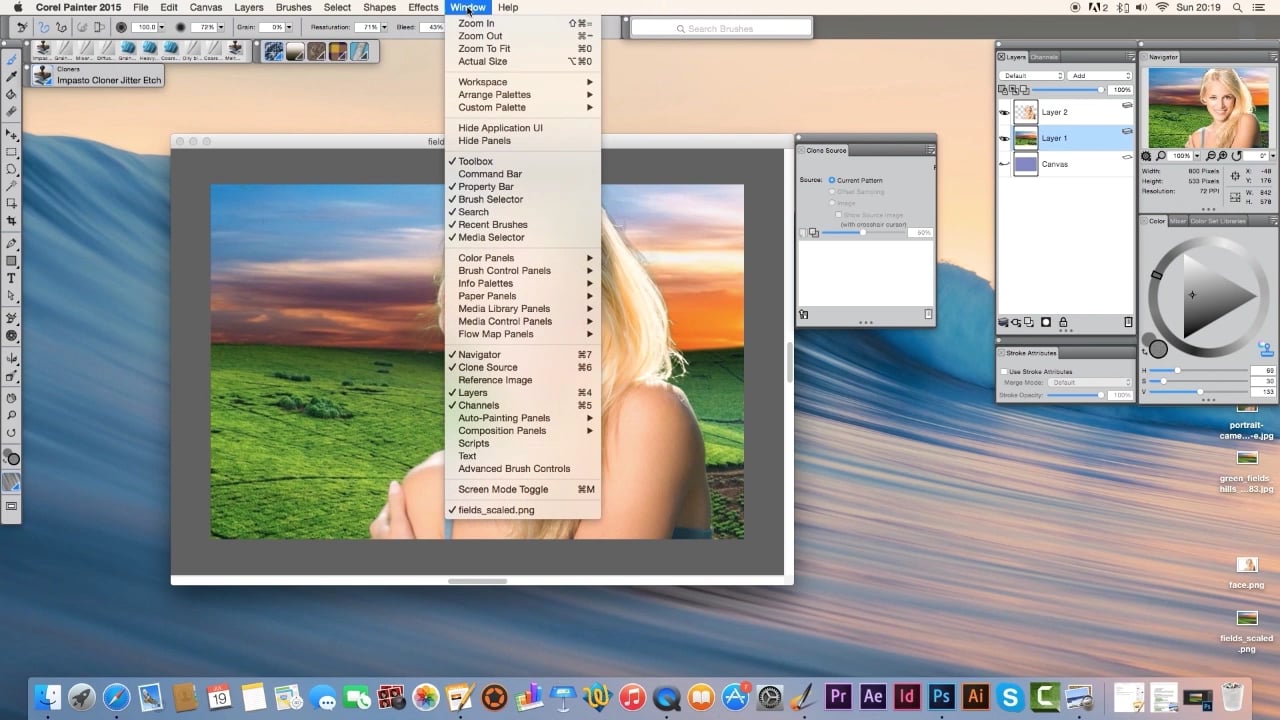Select the Eraser tool in the toolbox
Viewport: 1280px width, 720px height.
point(12,111)
